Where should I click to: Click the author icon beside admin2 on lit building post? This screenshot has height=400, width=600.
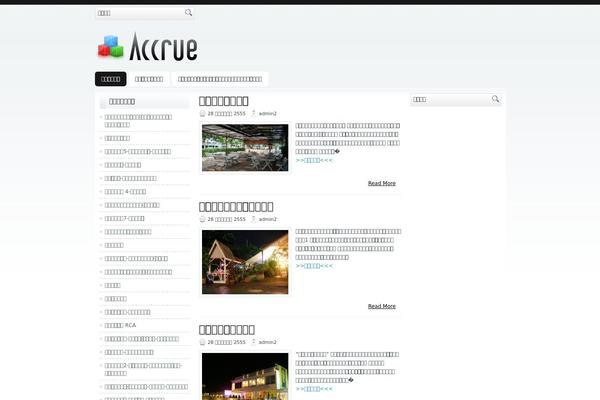pyautogui.click(x=253, y=342)
